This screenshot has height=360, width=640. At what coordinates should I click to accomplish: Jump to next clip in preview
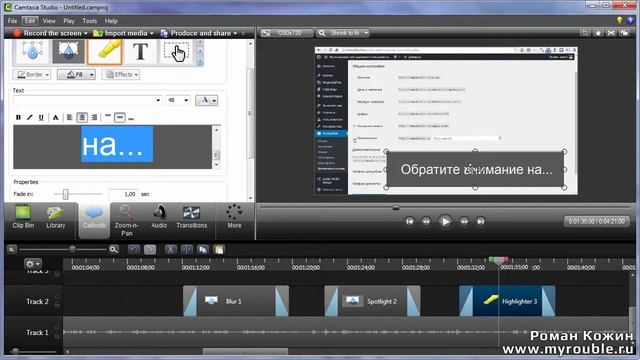point(481,221)
